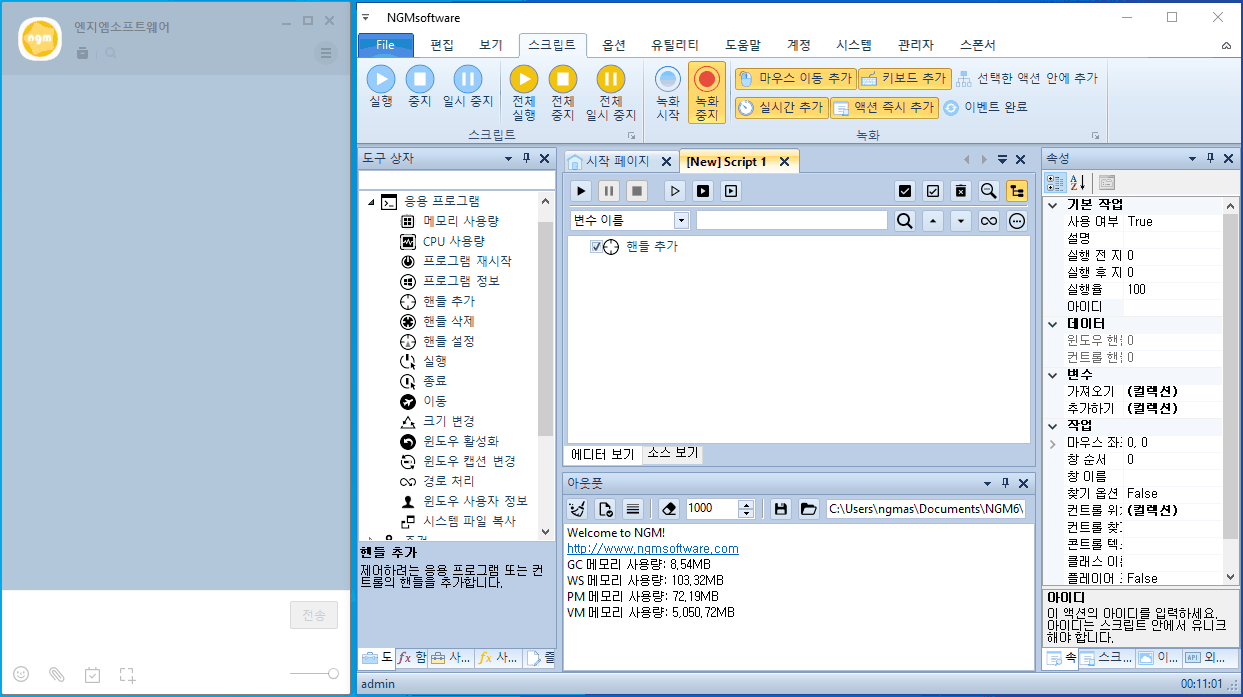Click black square play icon in editor toolbar

(x=703, y=190)
